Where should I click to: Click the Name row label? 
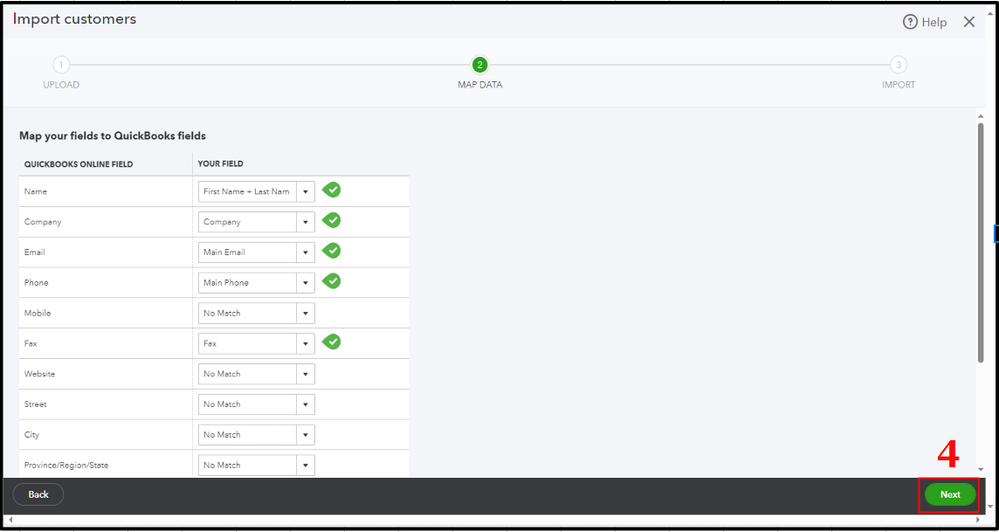point(36,191)
